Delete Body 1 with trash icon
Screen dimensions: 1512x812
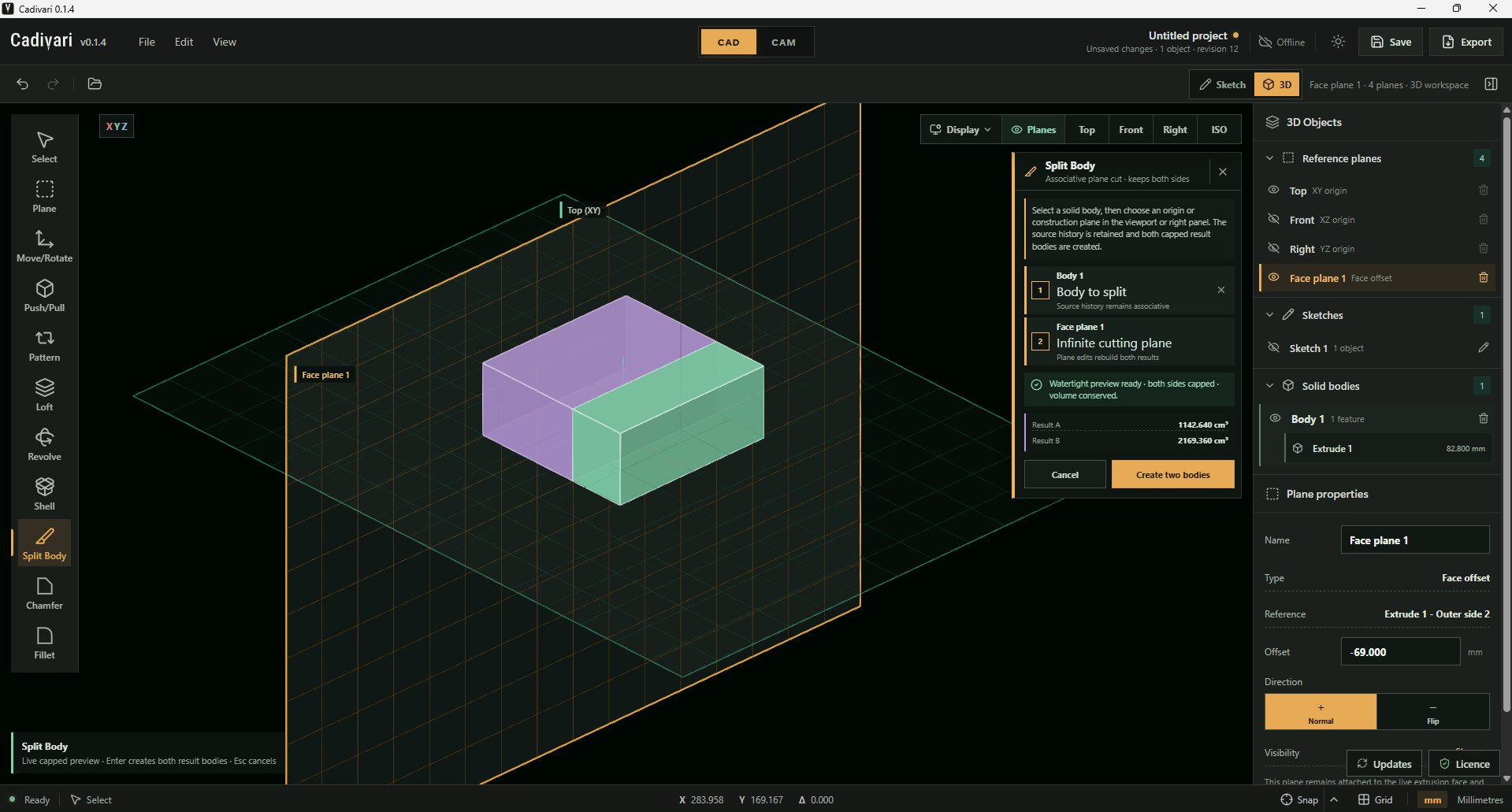(x=1484, y=419)
